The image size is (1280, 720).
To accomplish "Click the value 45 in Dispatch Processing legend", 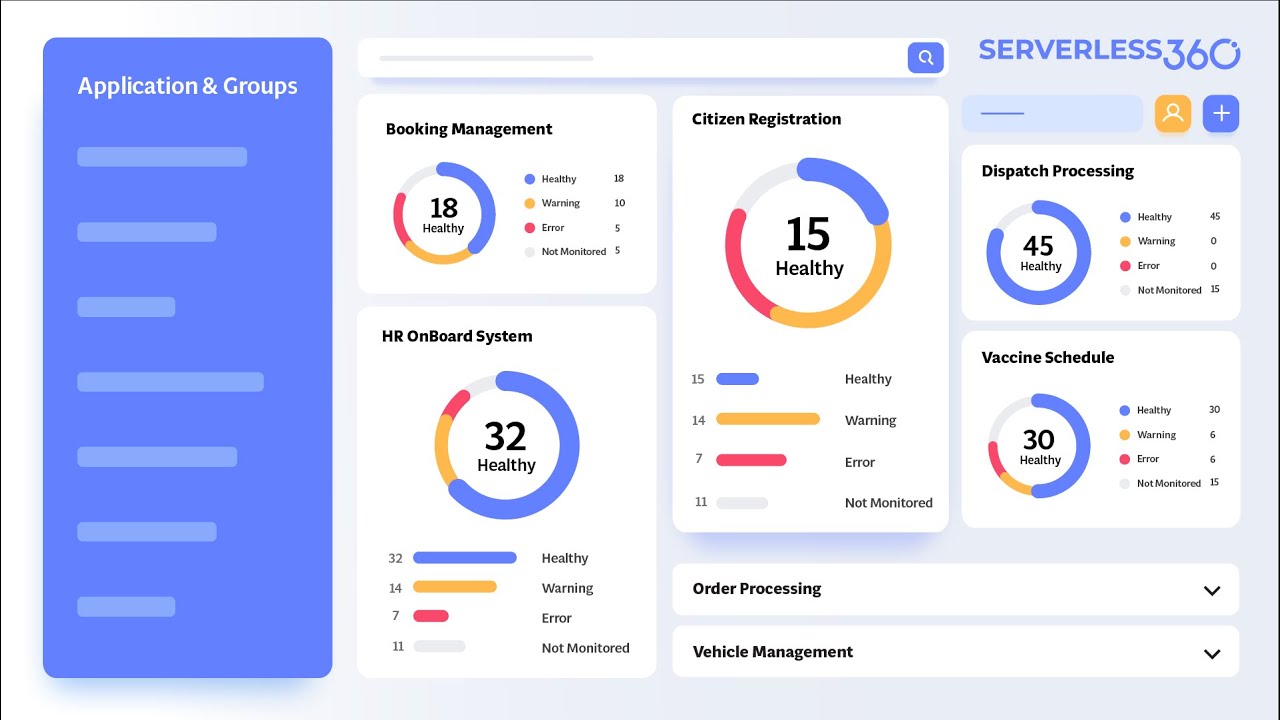I will point(1215,216).
